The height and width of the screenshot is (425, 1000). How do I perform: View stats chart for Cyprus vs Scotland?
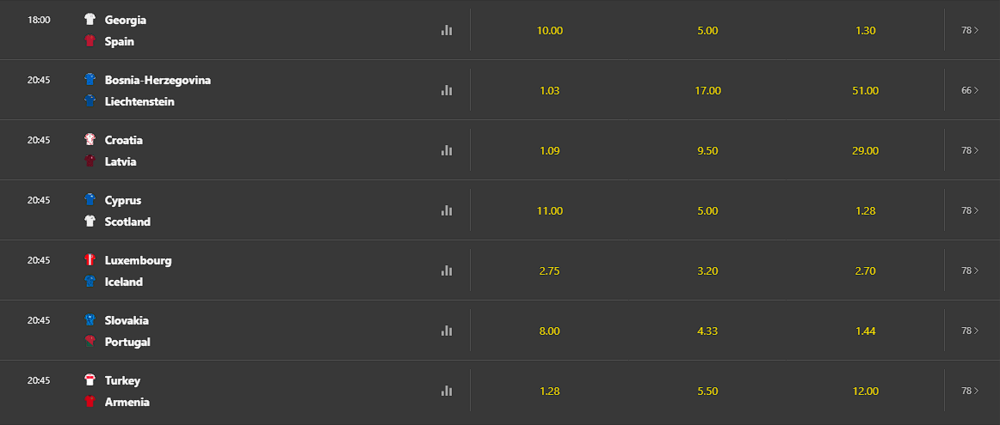(x=447, y=210)
